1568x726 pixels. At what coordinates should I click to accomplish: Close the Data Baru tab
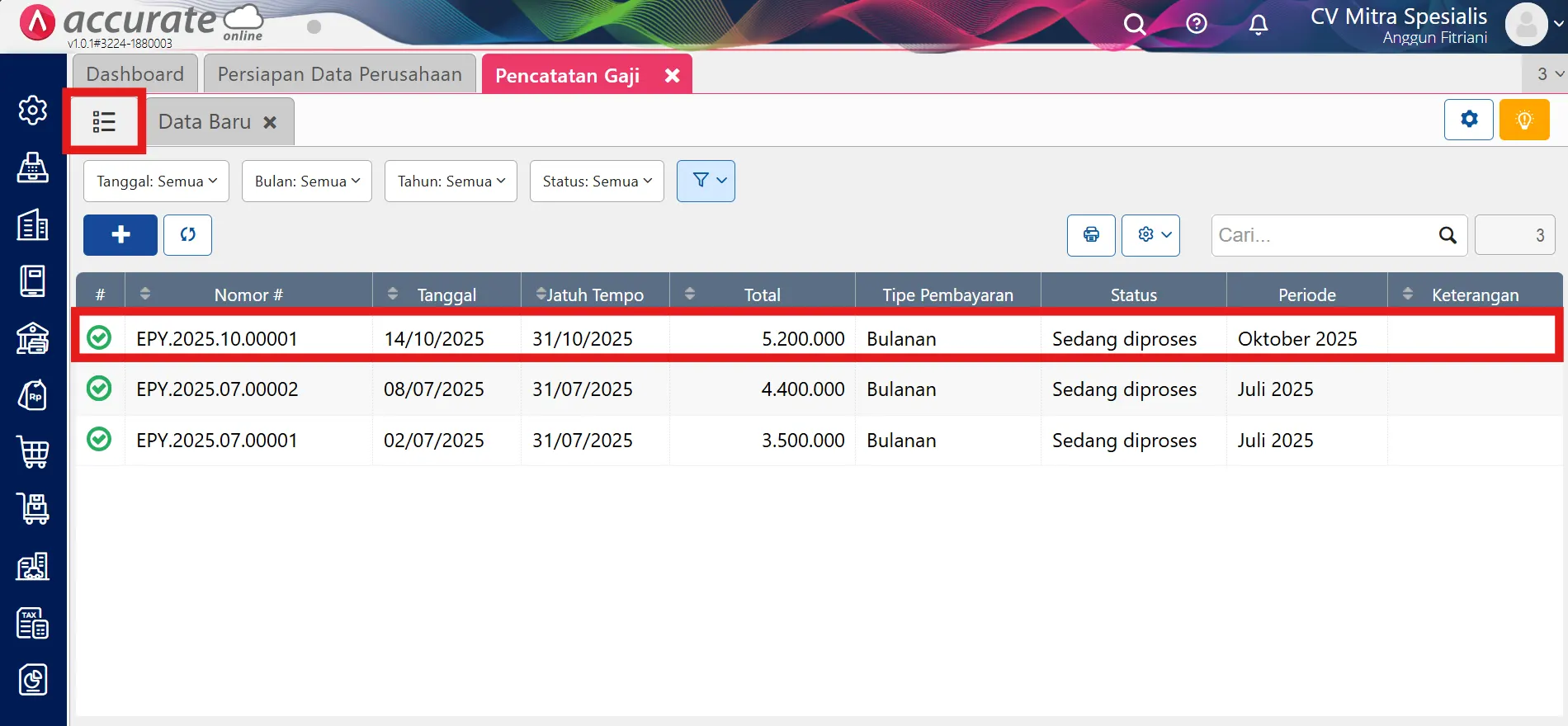pos(270,122)
